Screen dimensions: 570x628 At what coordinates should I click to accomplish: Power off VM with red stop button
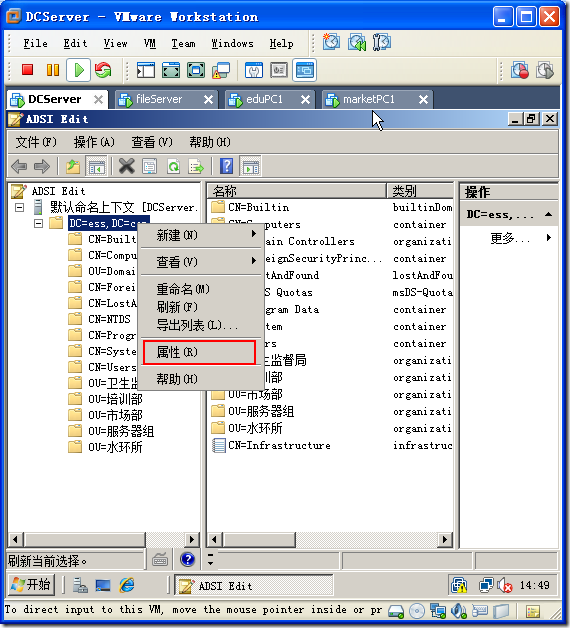pos(27,70)
